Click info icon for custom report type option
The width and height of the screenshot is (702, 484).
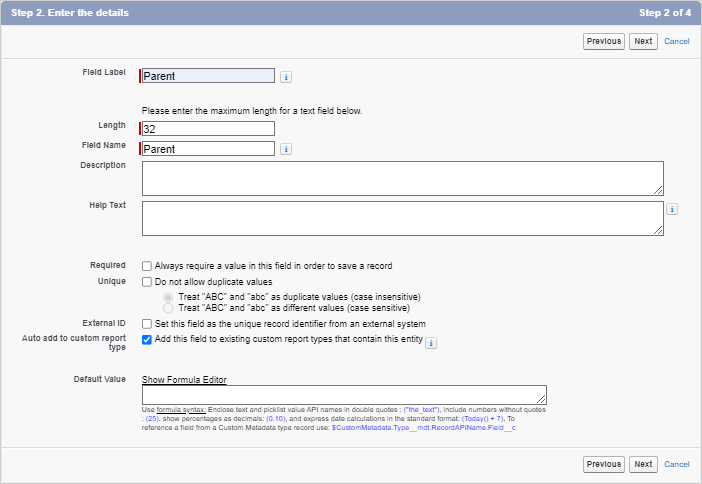(431, 342)
